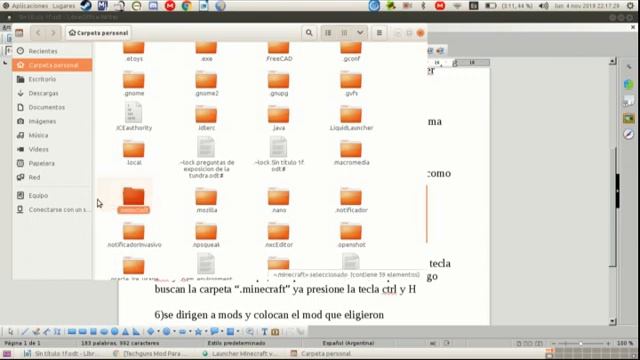
Task: Select the .LiquidLauncher folder
Action: [x=351, y=118]
